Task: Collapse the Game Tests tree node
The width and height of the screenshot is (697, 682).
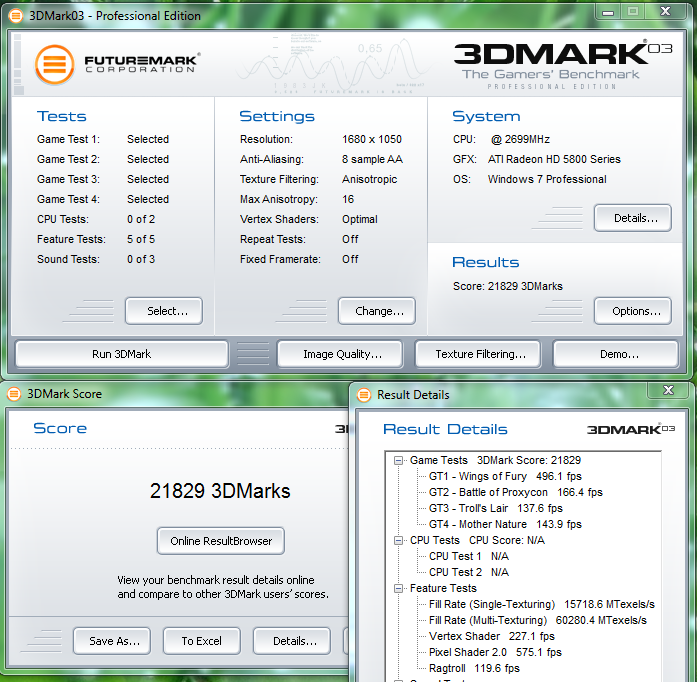Action: (398, 461)
